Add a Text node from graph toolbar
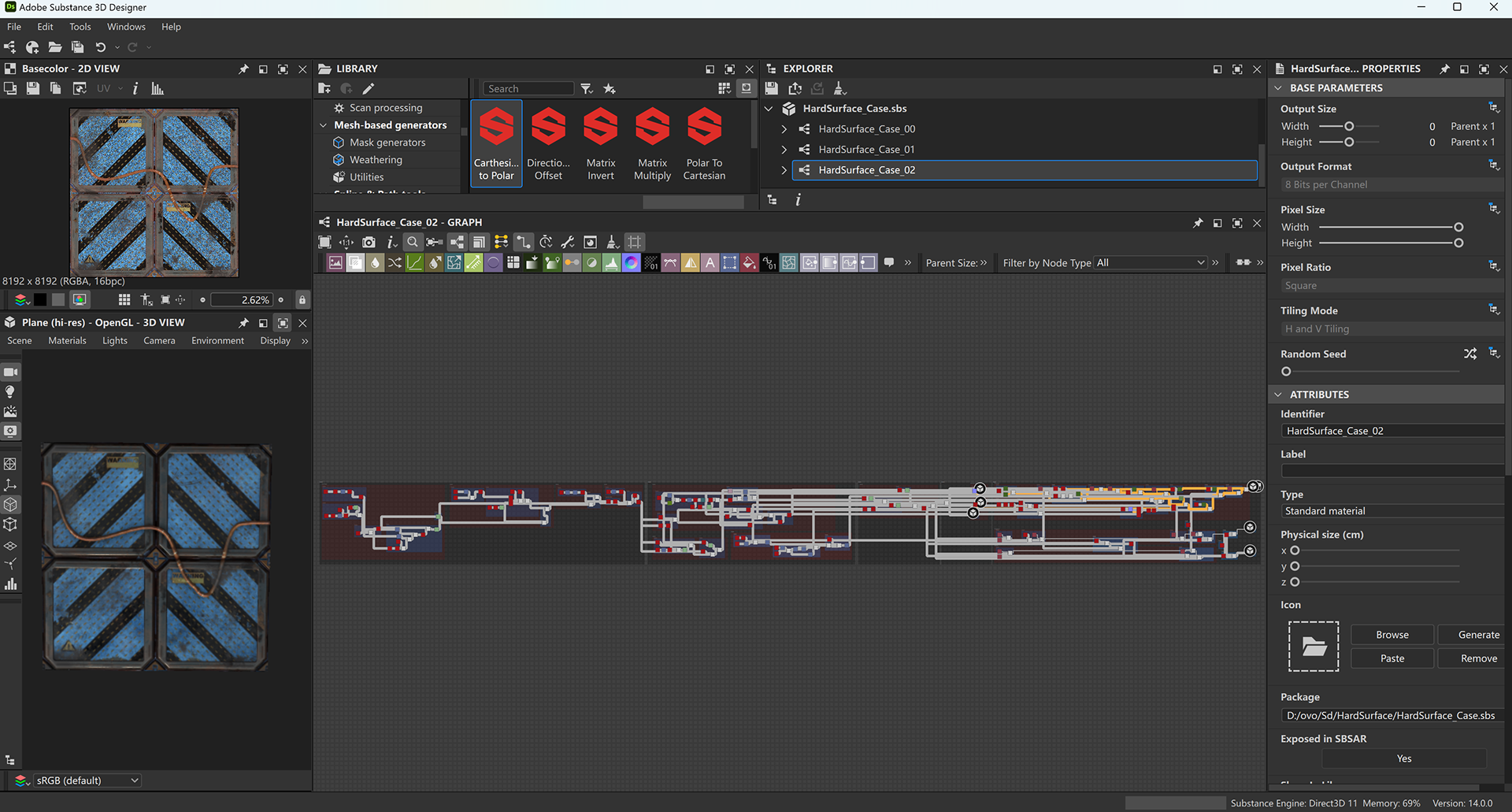The width and height of the screenshot is (1512, 812). (710, 263)
